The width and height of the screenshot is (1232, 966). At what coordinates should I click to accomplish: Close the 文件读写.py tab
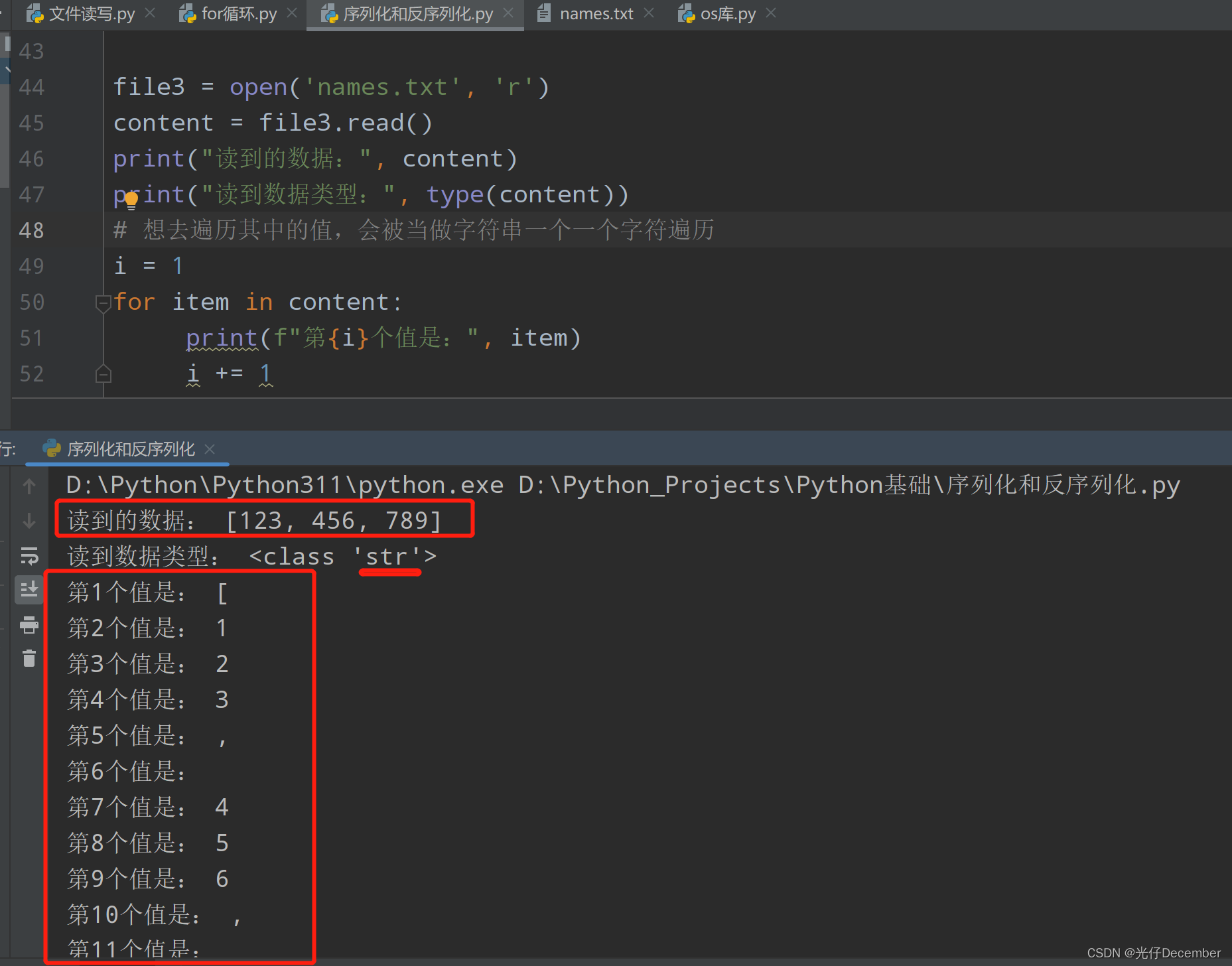151,13
